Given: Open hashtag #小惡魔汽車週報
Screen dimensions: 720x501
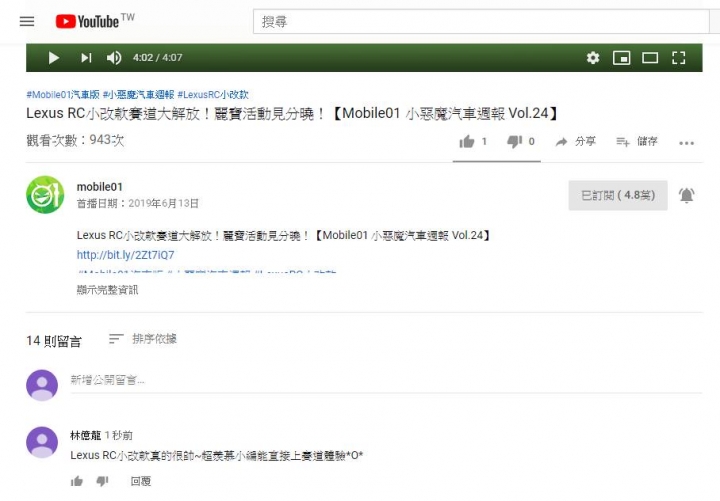Looking at the screenshot, I should [138, 95].
